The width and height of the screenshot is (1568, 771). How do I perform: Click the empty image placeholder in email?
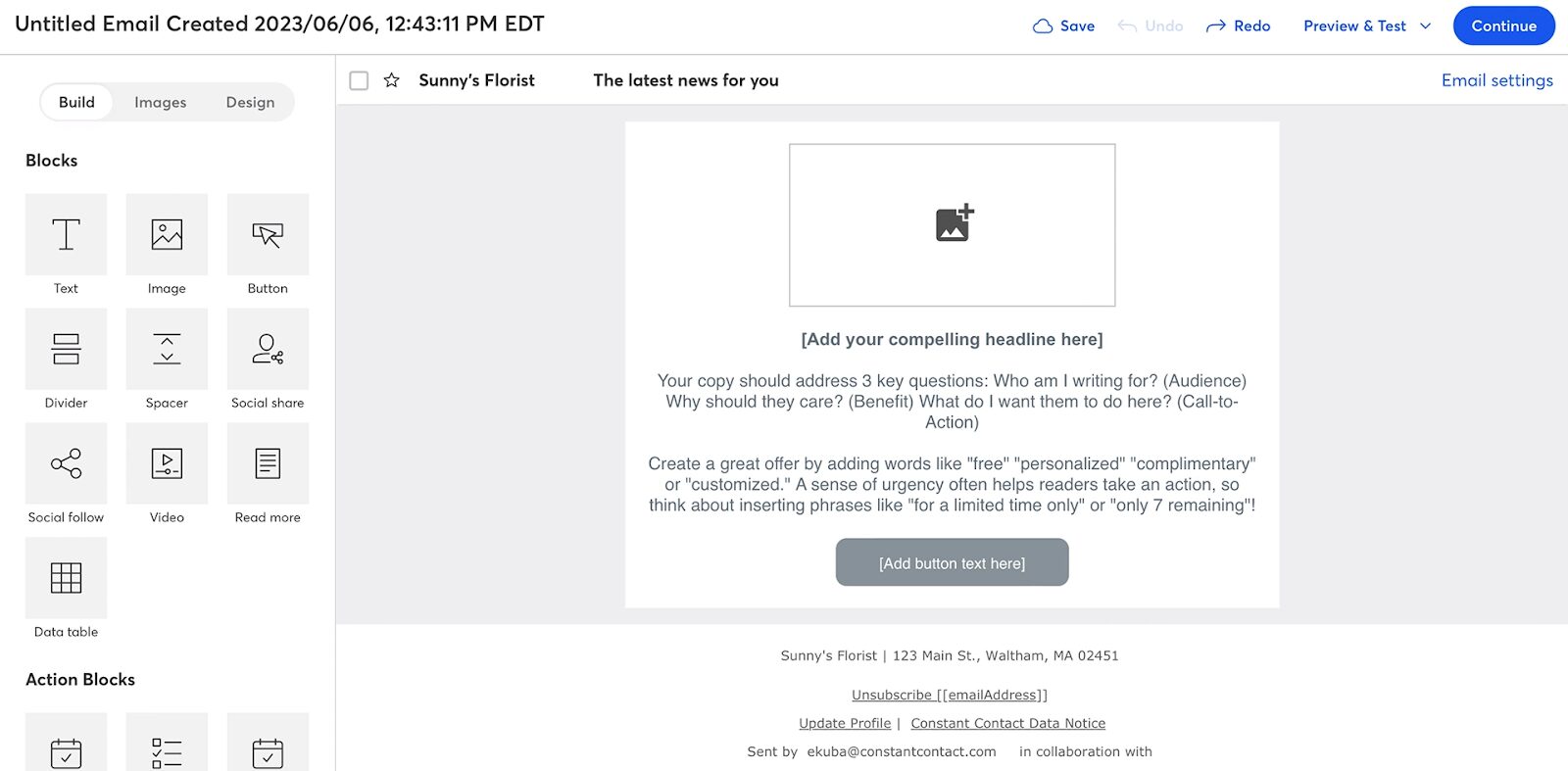click(x=952, y=225)
